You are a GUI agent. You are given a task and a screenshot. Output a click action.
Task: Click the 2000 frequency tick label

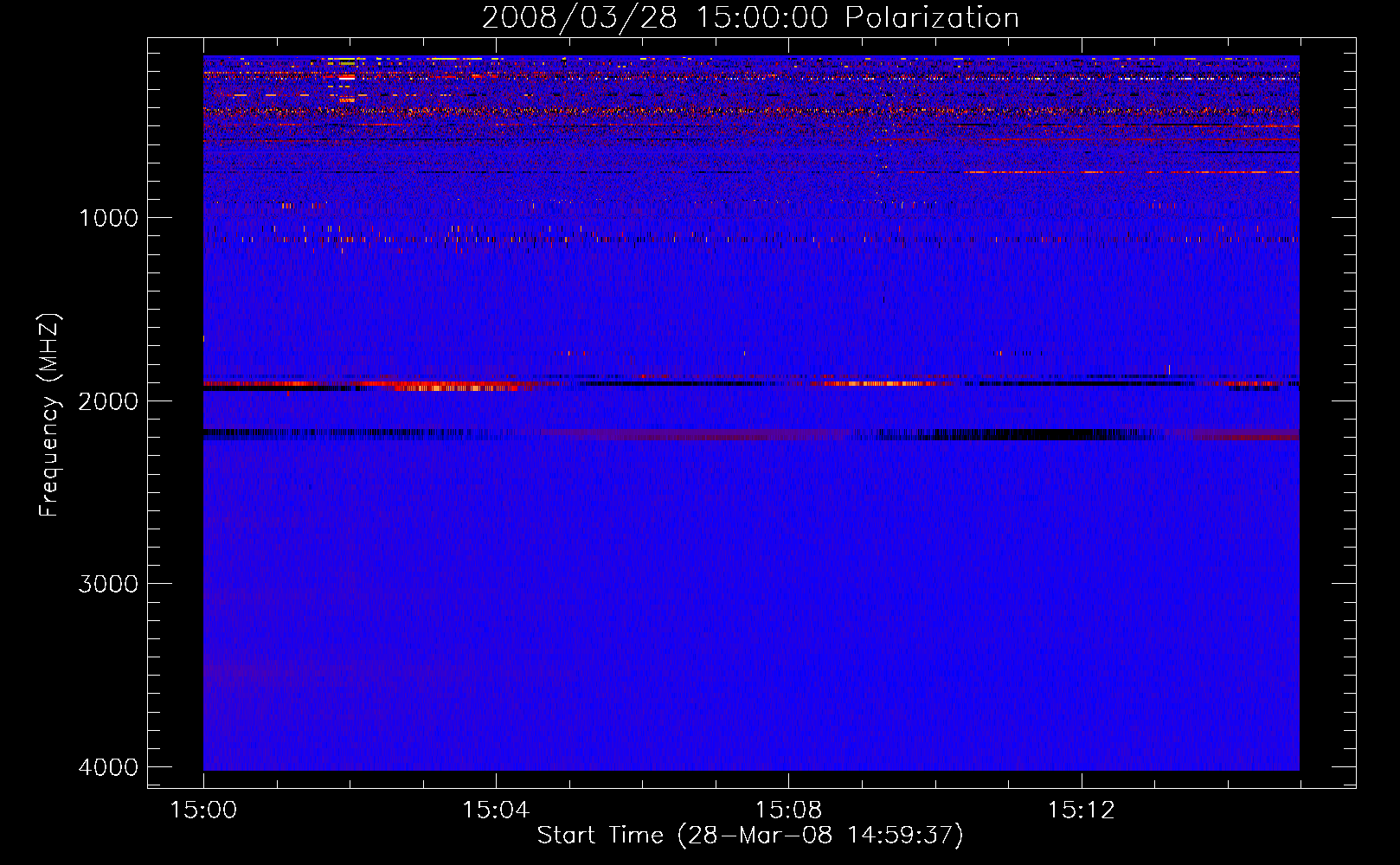(x=108, y=401)
